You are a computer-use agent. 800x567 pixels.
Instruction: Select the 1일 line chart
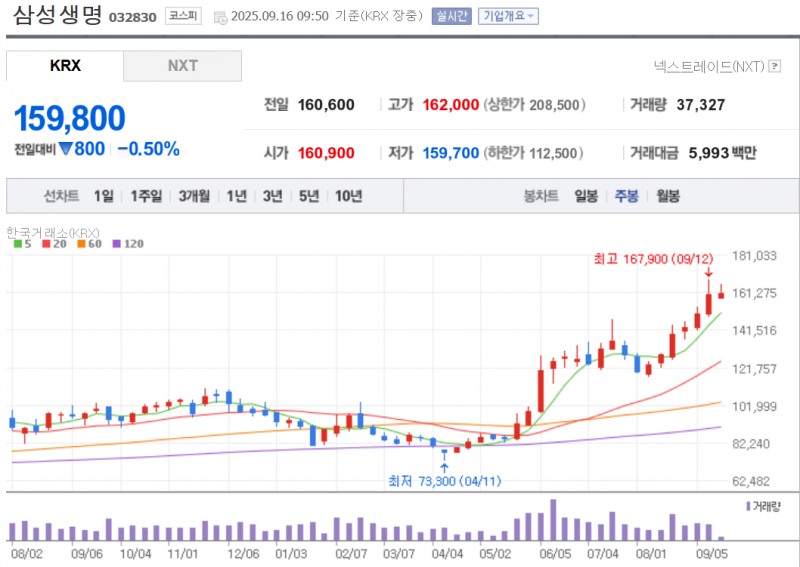104,196
